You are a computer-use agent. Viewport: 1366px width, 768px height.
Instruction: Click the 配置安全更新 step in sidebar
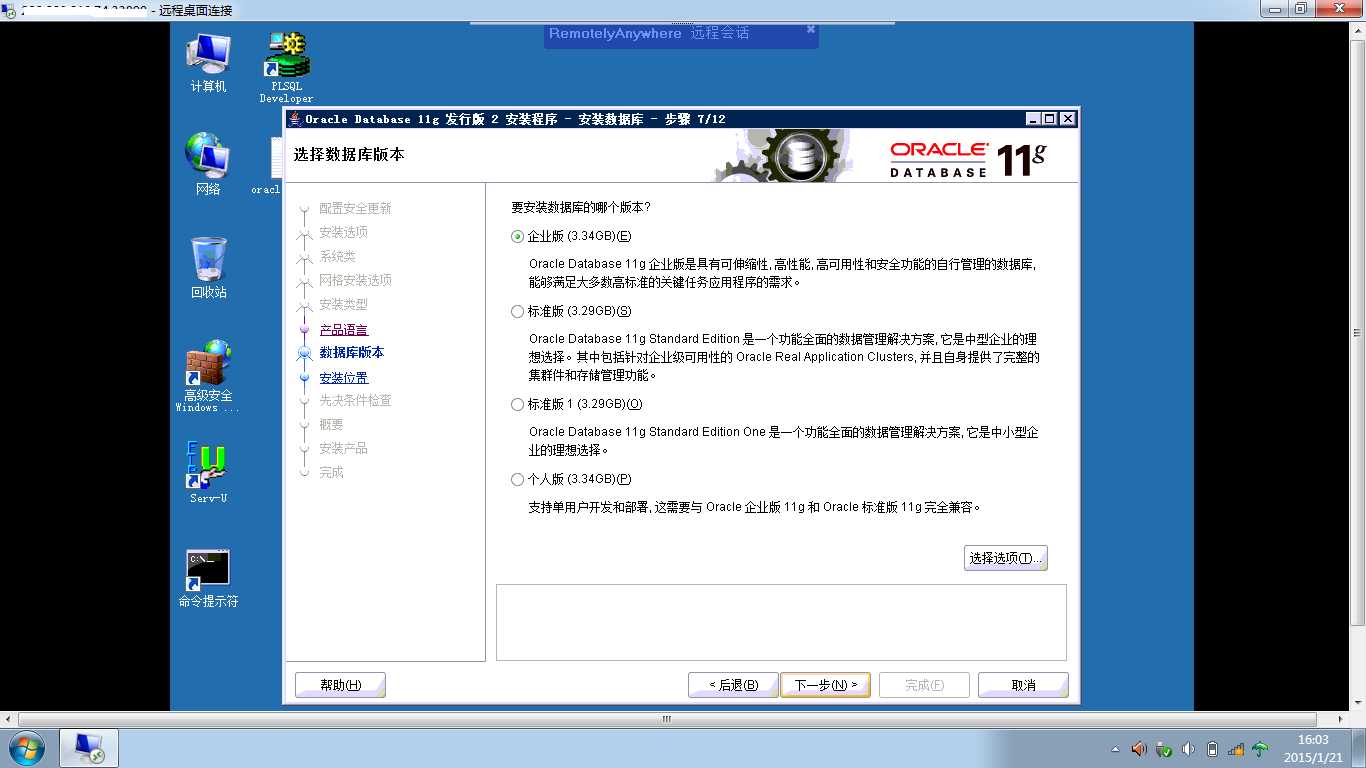pyautogui.click(x=355, y=208)
